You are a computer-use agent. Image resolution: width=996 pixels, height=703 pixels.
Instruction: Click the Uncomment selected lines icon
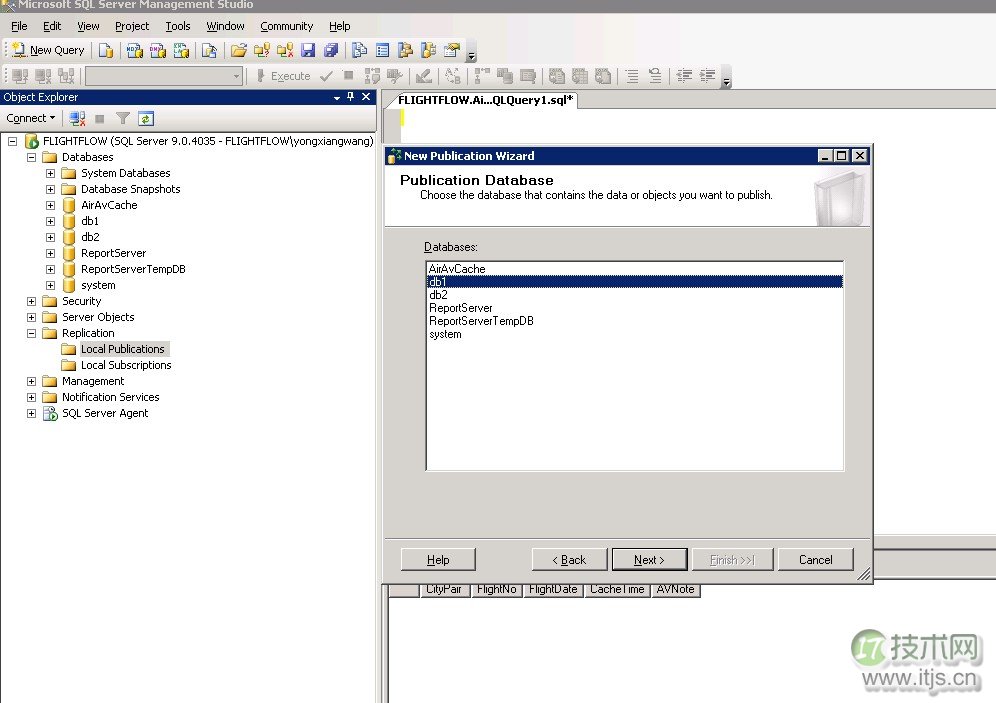[x=655, y=76]
